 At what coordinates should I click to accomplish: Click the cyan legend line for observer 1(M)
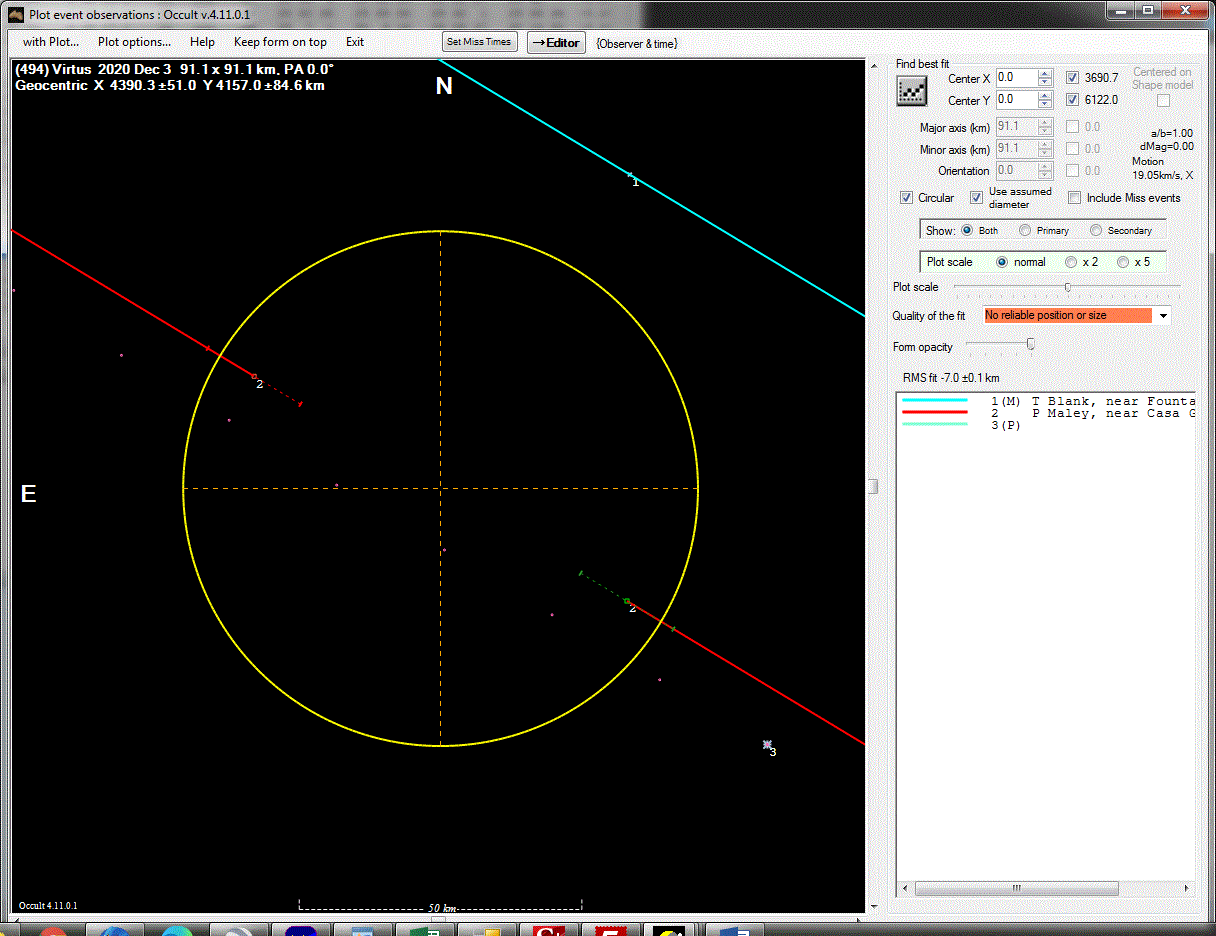click(x=935, y=401)
